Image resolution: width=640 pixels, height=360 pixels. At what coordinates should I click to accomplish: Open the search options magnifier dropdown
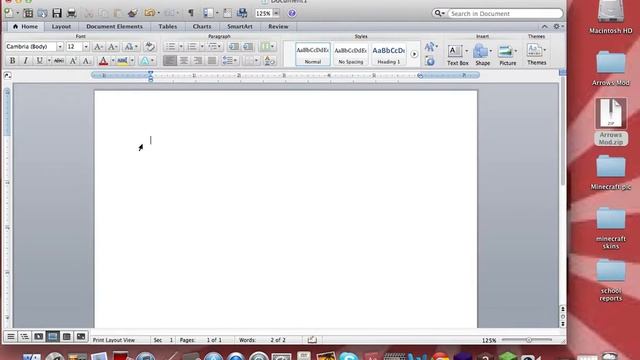pyautogui.click(x=439, y=13)
